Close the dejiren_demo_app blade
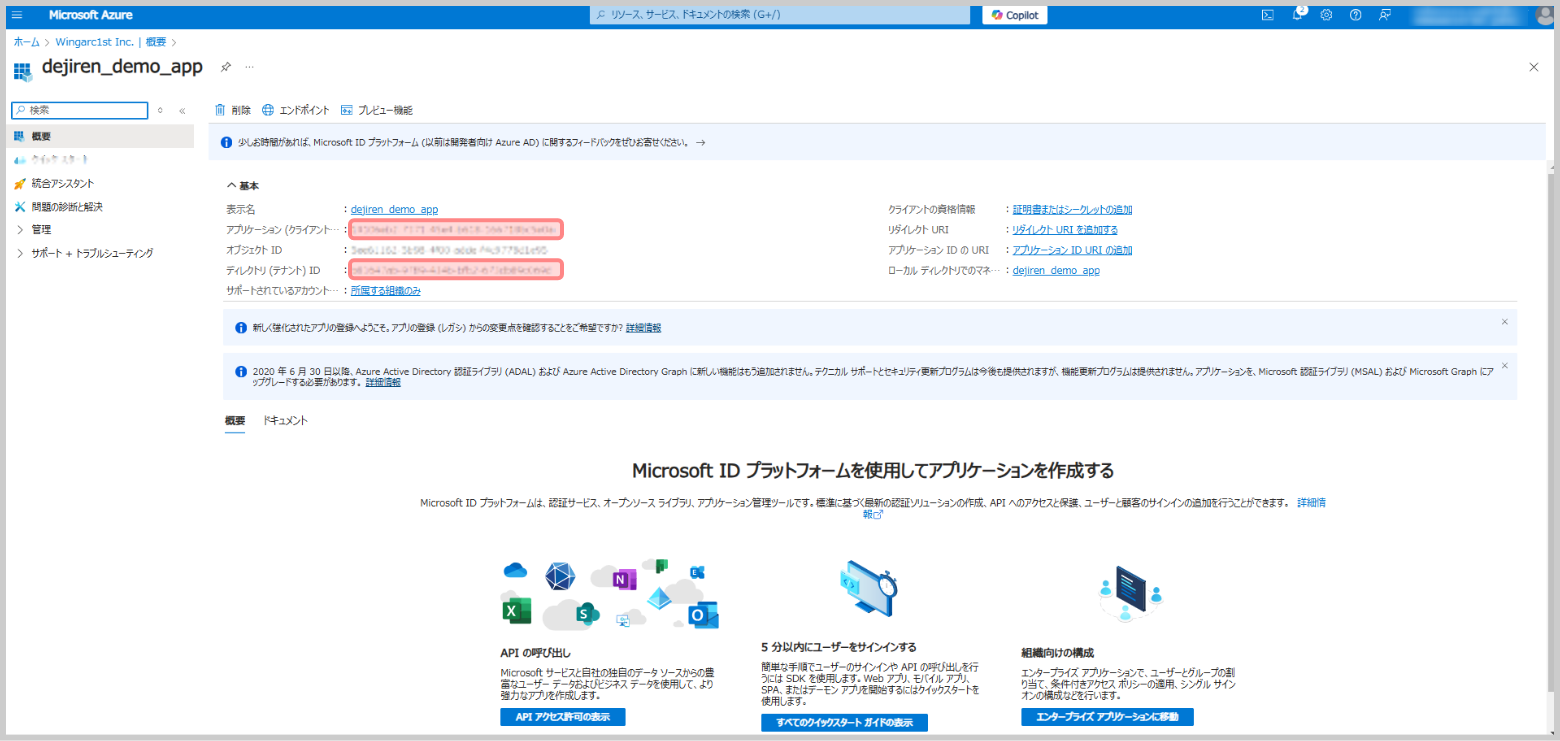Image resolution: width=1560 pixels, height=741 pixels. 1534,67
